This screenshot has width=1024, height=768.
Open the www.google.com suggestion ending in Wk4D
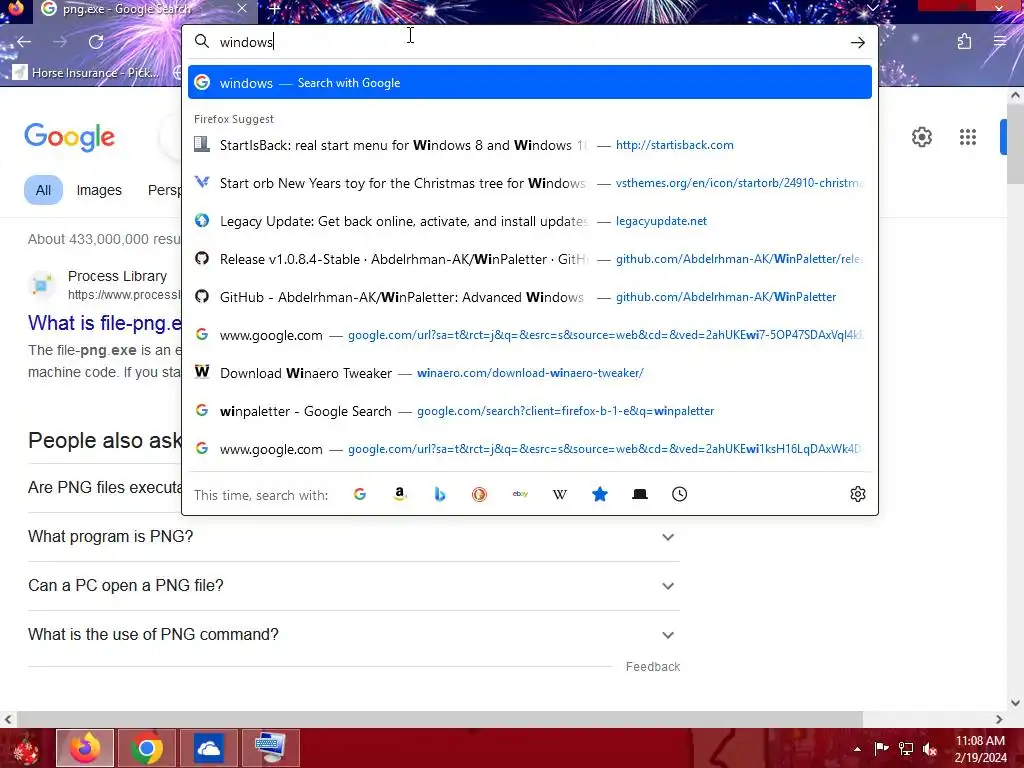click(x=530, y=449)
